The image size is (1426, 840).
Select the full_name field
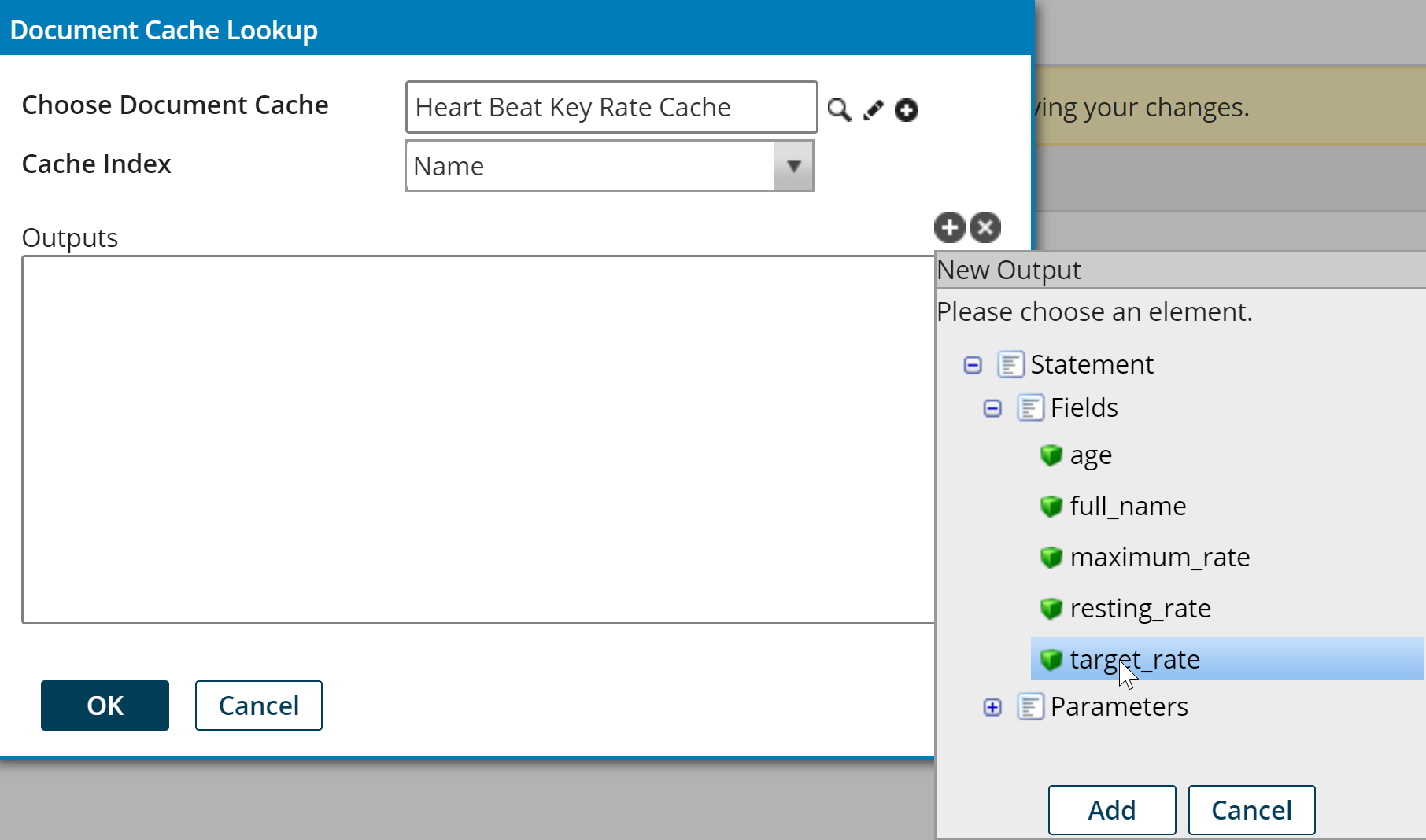[x=1127, y=506]
